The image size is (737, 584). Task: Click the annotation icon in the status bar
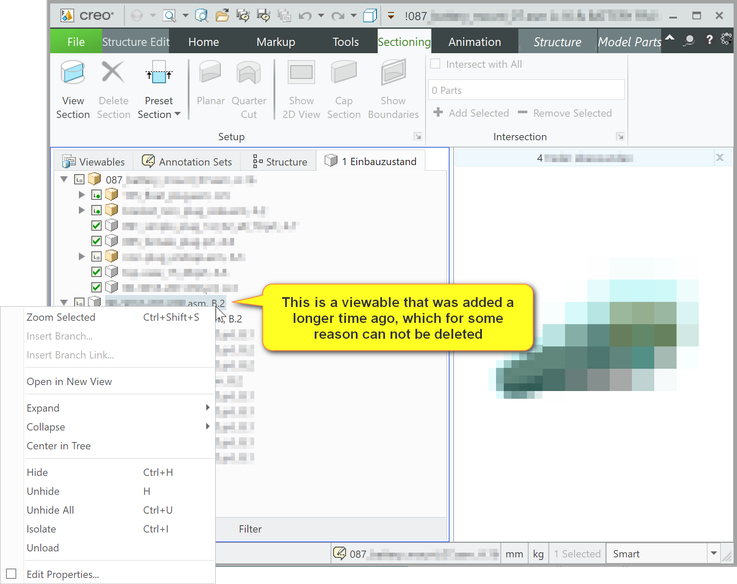click(339, 553)
